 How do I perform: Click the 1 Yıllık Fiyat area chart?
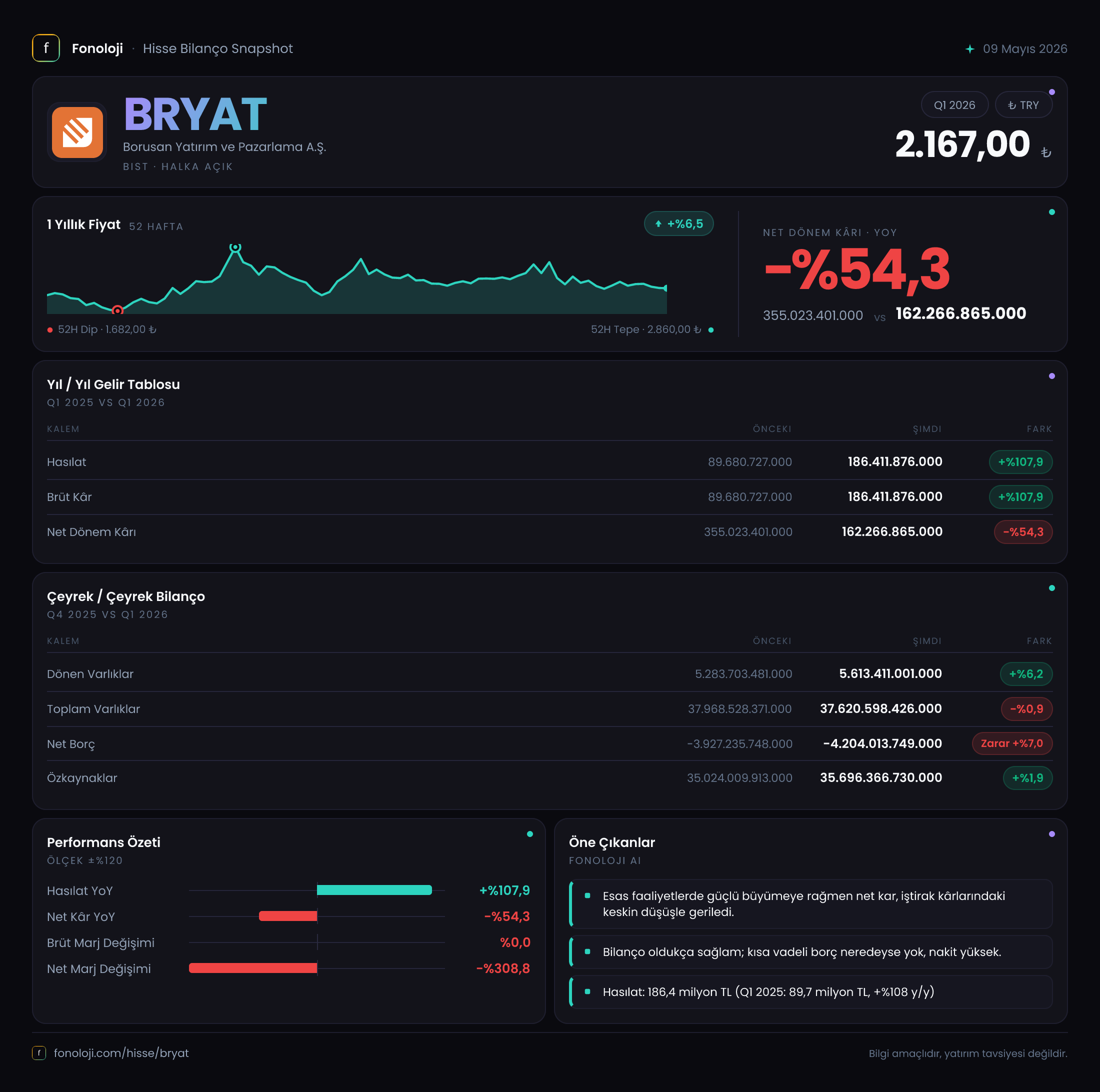pos(357,280)
